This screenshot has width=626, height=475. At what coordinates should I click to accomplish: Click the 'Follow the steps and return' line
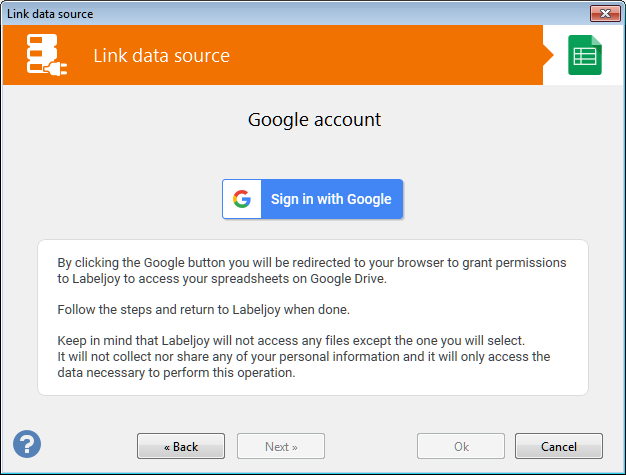pos(204,310)
